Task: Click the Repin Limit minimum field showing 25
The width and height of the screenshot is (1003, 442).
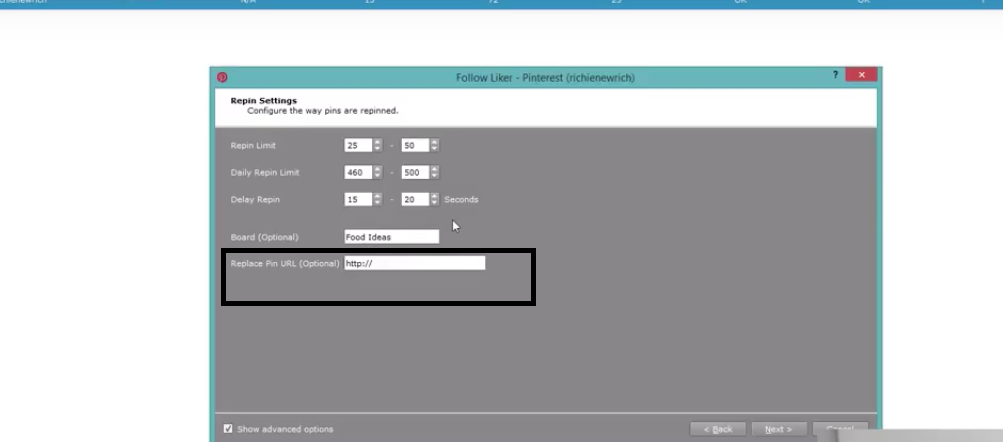Action: (x=358, y=146)
